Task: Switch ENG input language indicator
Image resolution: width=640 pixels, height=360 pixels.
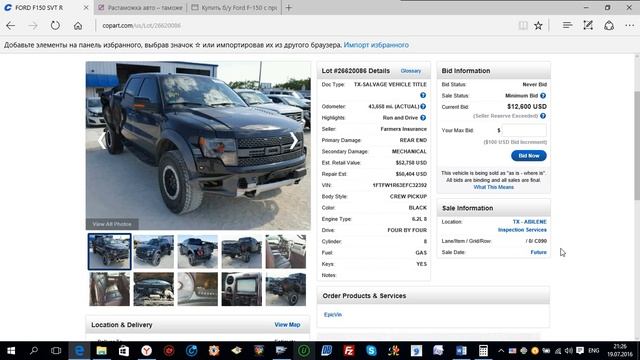Action: tap(593, 351)
